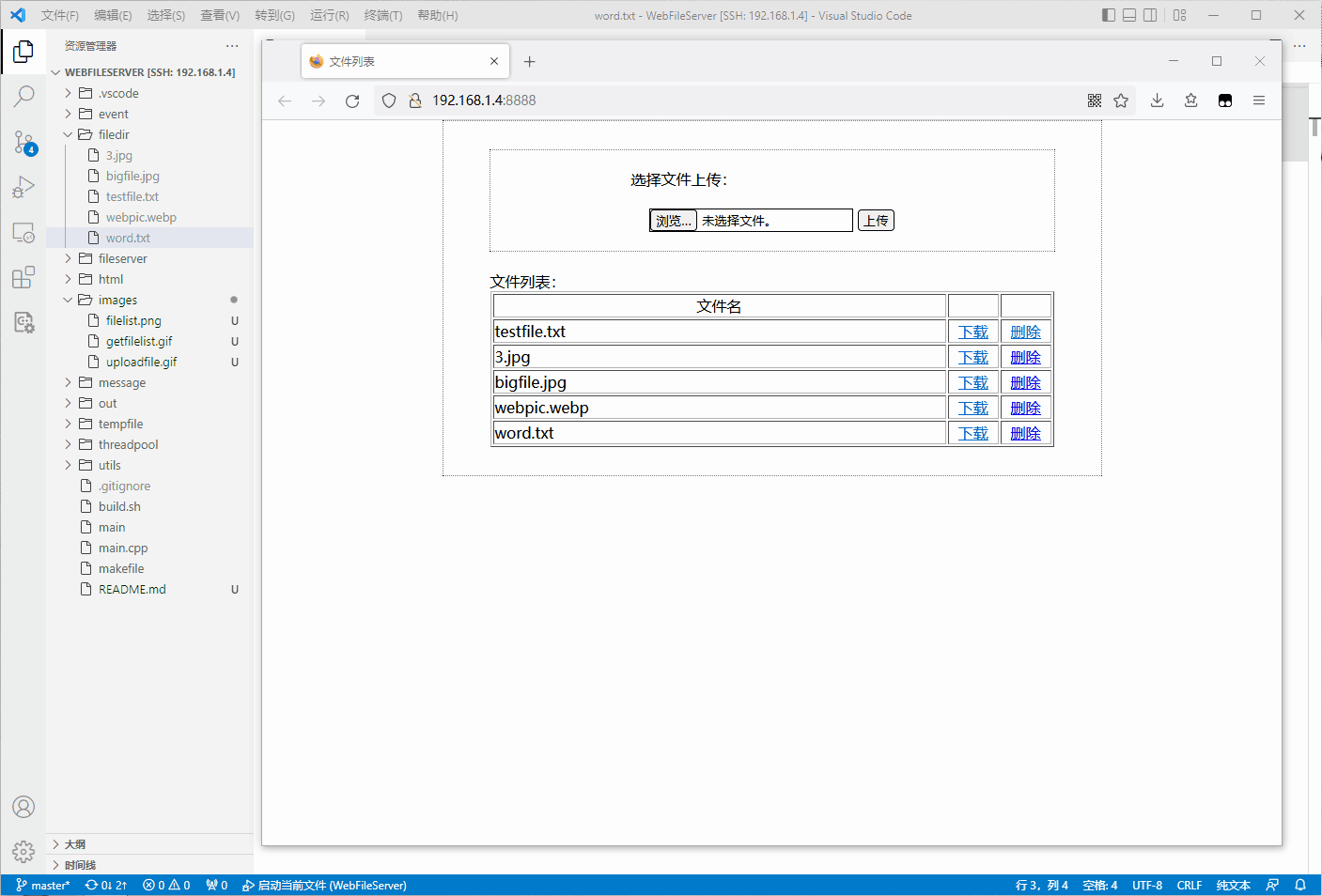Toggle the bottom panel layout icon
This screenshot has width=1322, height=896.
point(1129,15)
